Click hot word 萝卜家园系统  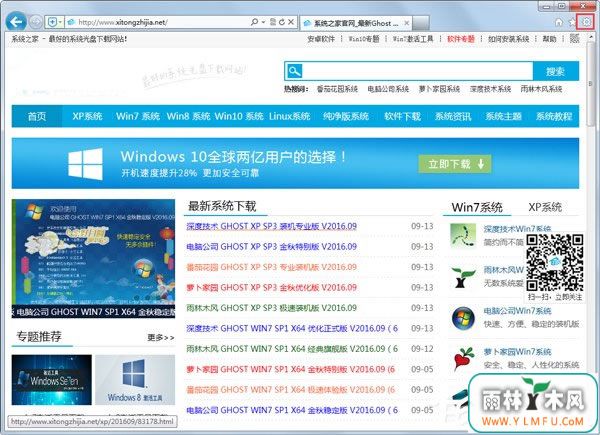point(439,89)
